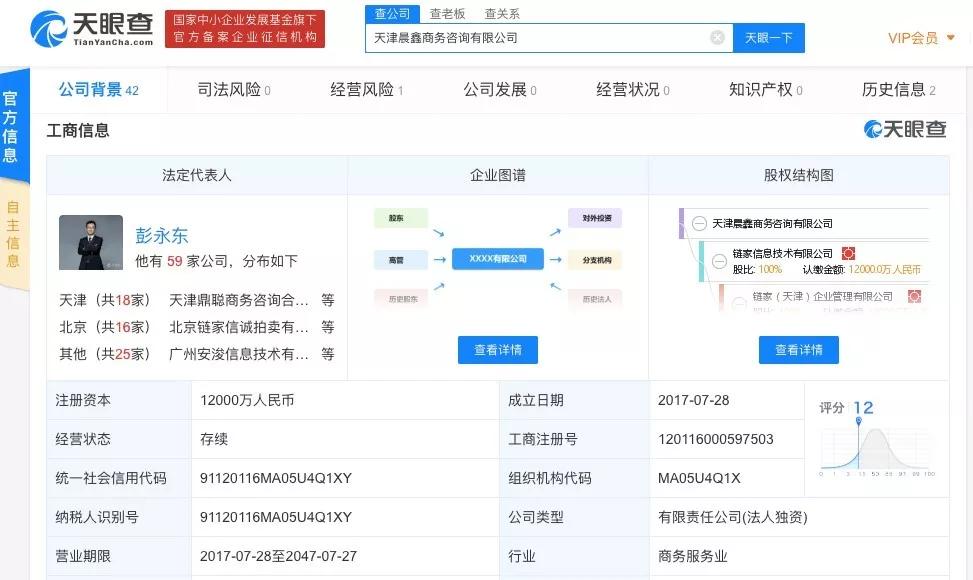The height and width of the screenshot is (580, 973).
Task: Click the 组织机构代码 MA05U4Q1X
Action: click(699, 478)
